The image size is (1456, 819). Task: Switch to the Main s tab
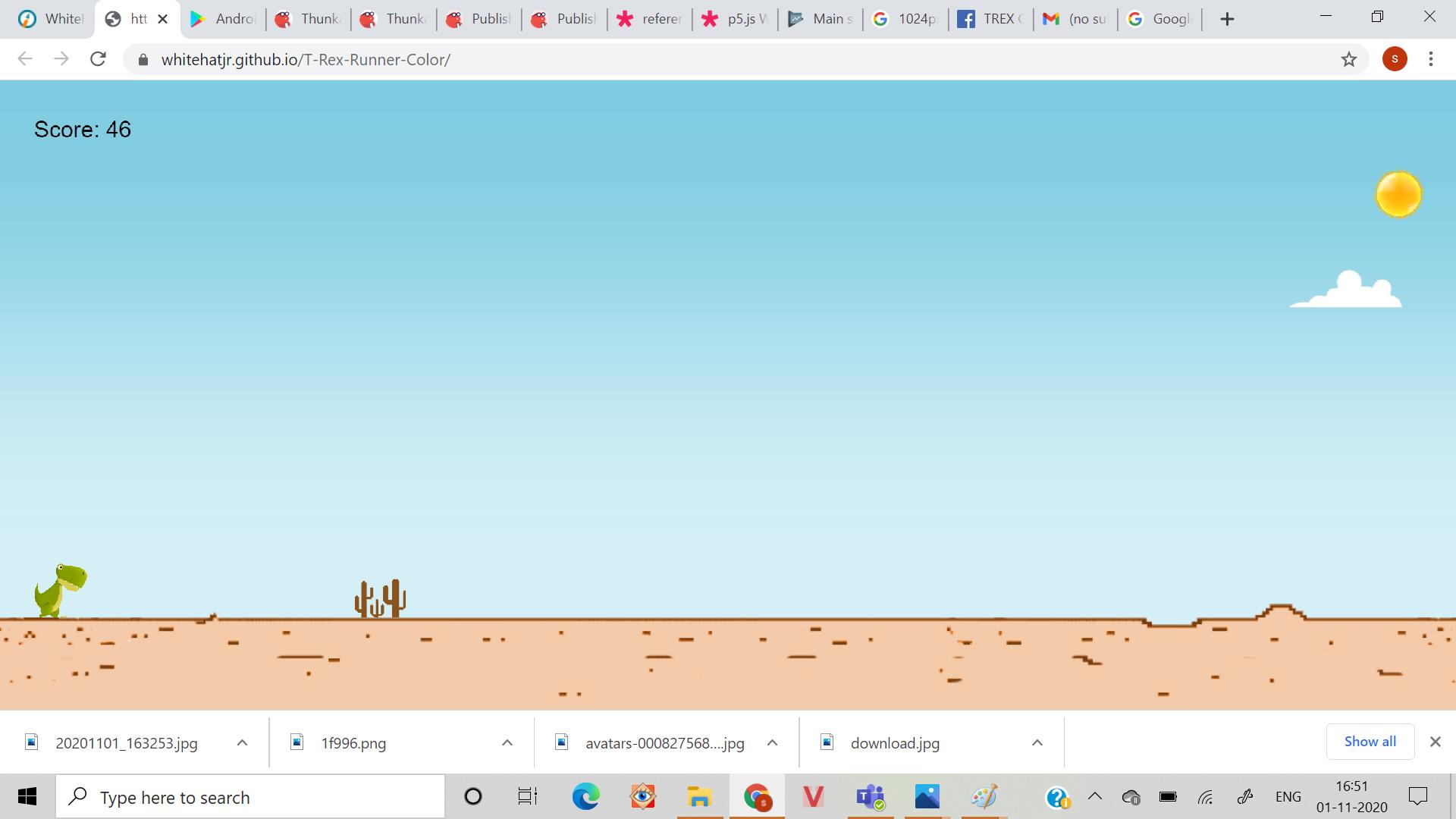820,19
